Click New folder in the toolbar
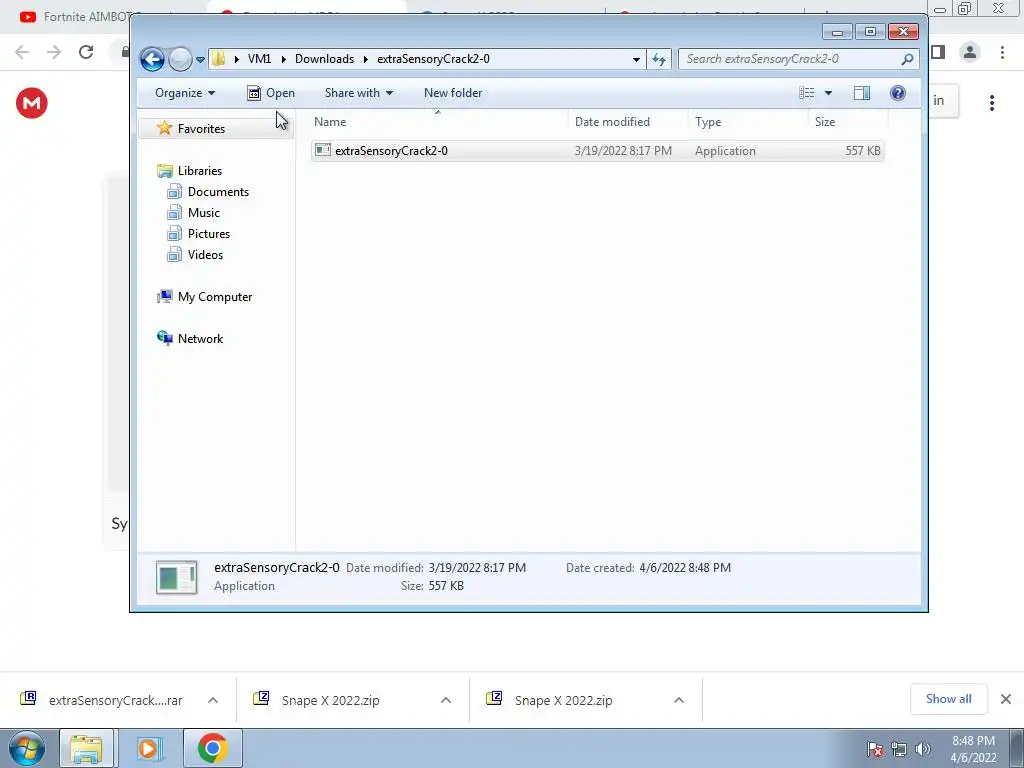Viewport: 1024px width, 768px height. [x=453, y=93]
